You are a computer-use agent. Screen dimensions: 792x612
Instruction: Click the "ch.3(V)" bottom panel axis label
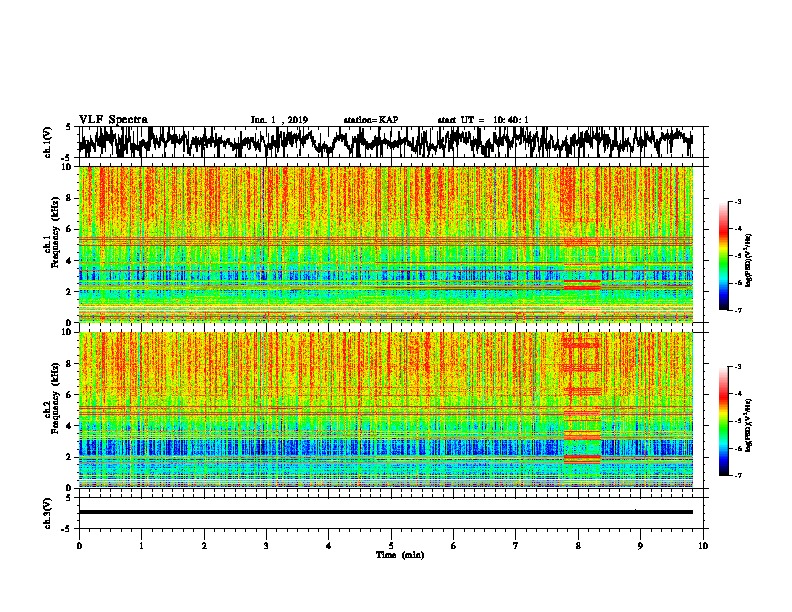coord(48,513)
